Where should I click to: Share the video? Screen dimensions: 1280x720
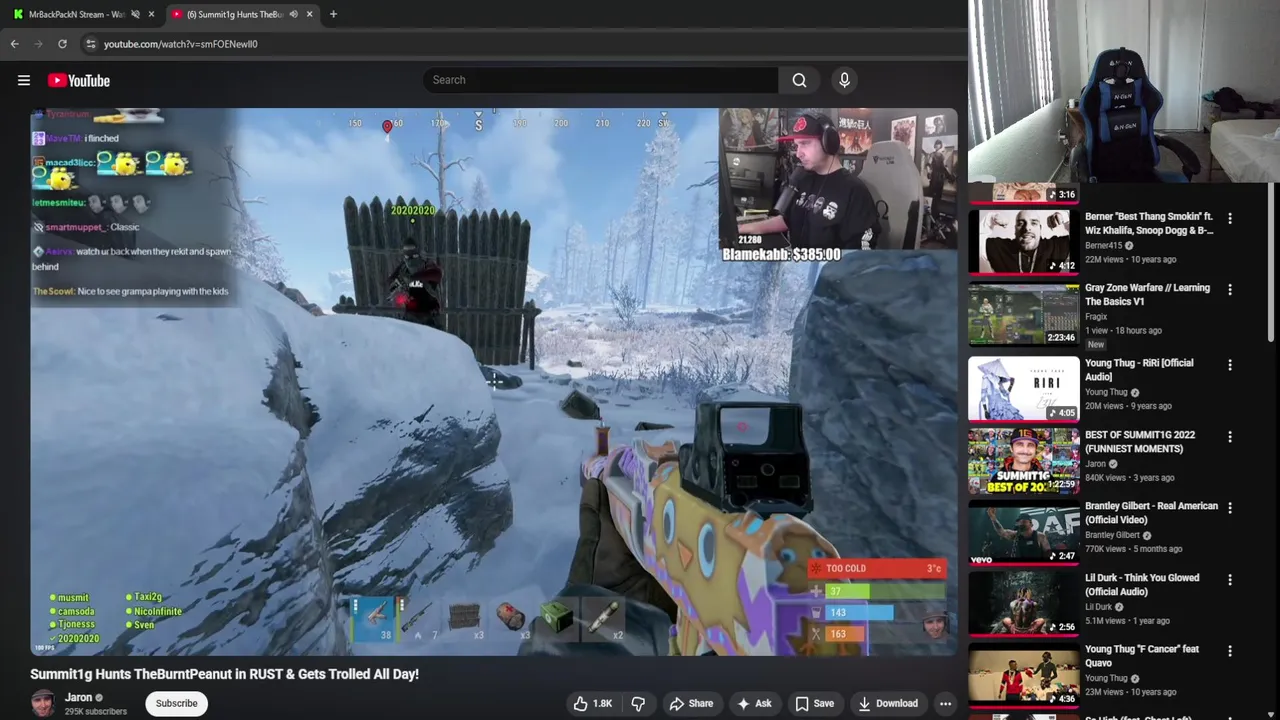[691, 704]
